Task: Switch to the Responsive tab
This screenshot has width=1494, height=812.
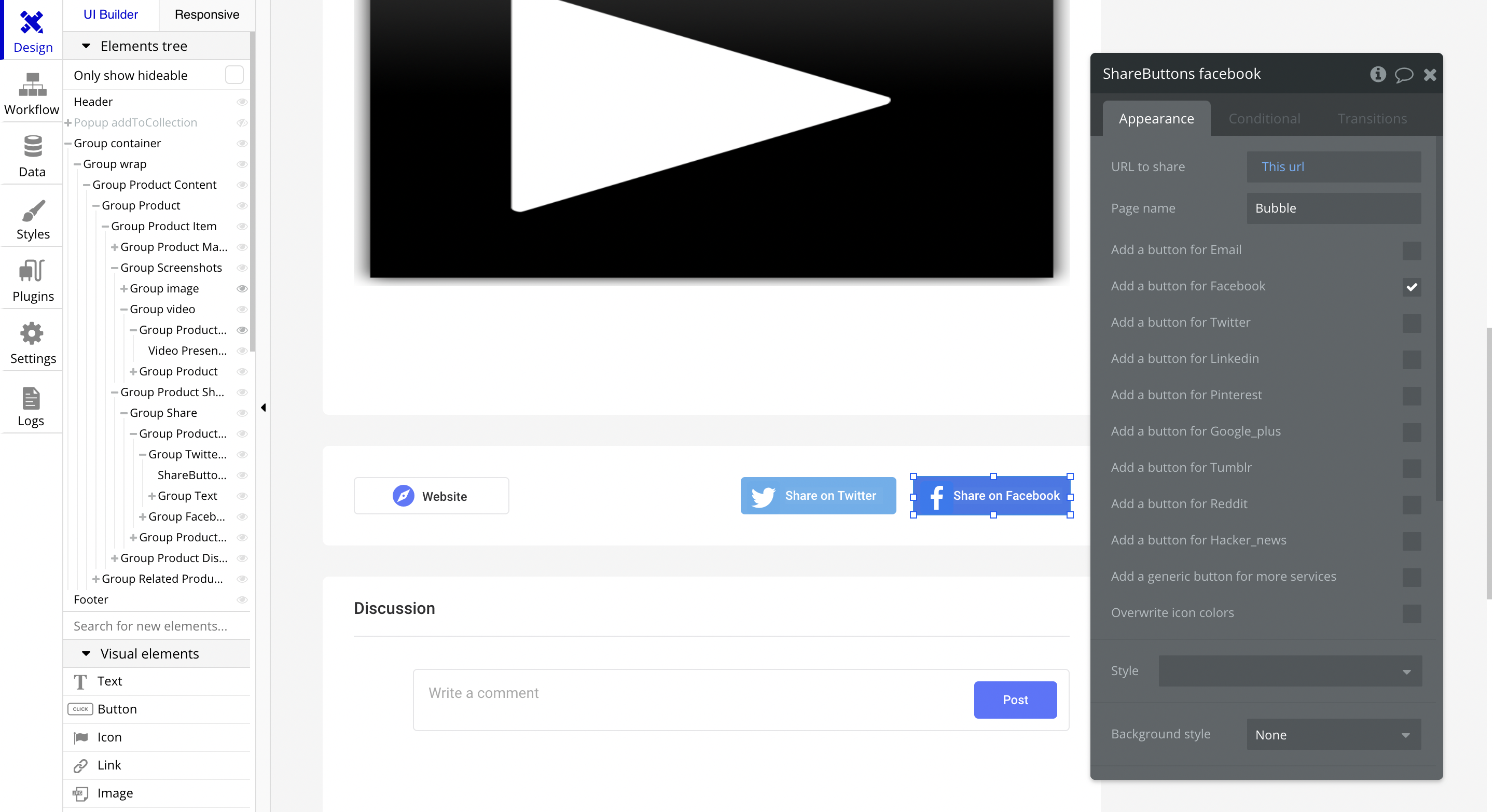Action: click(x=206, y=15)
